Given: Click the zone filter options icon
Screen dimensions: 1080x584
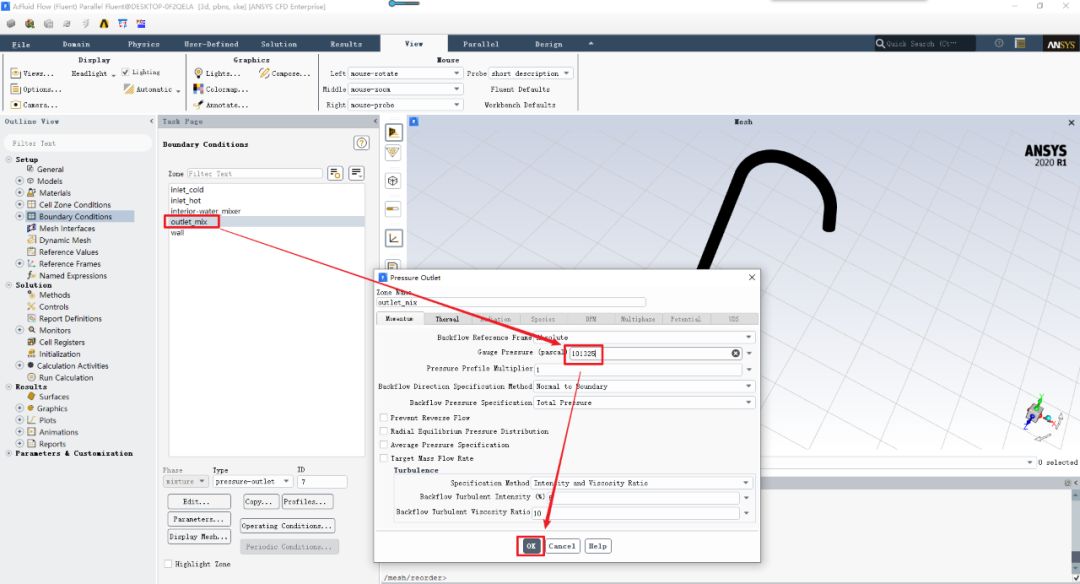Looking at the screenshot, I should (335, 174).
